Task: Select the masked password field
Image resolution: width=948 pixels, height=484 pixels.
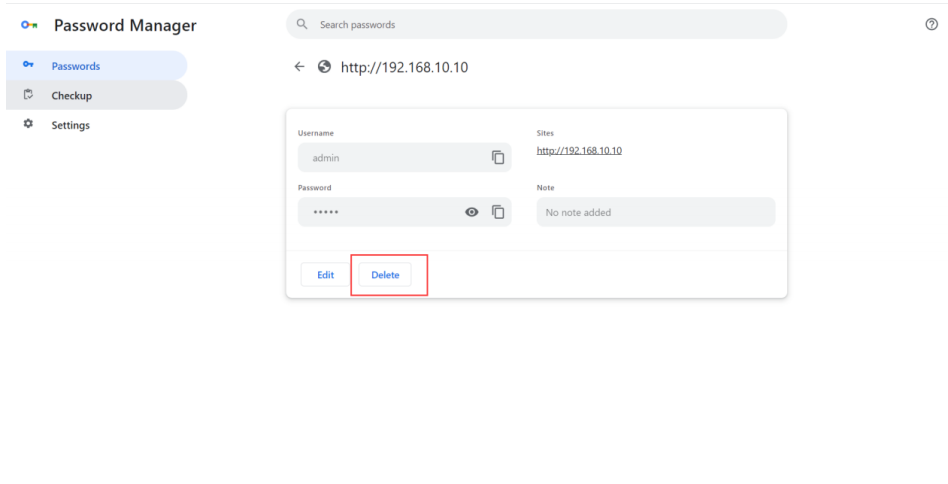Action: pos(375,212)
